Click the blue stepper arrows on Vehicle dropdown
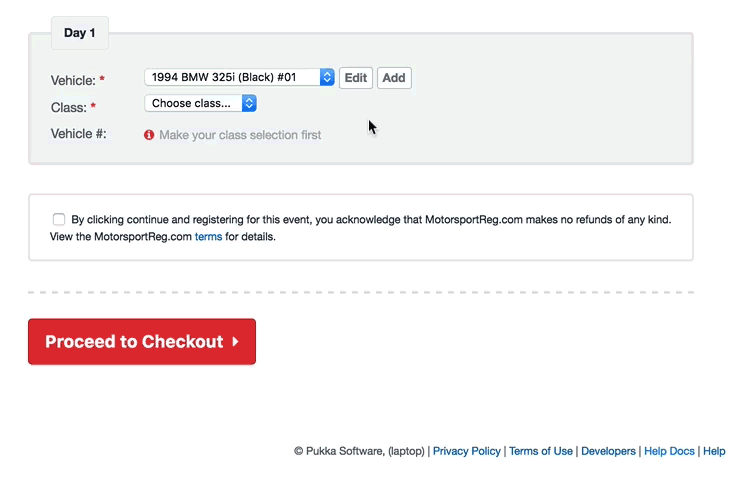The image size is (730, 486). tap(327, 77)
